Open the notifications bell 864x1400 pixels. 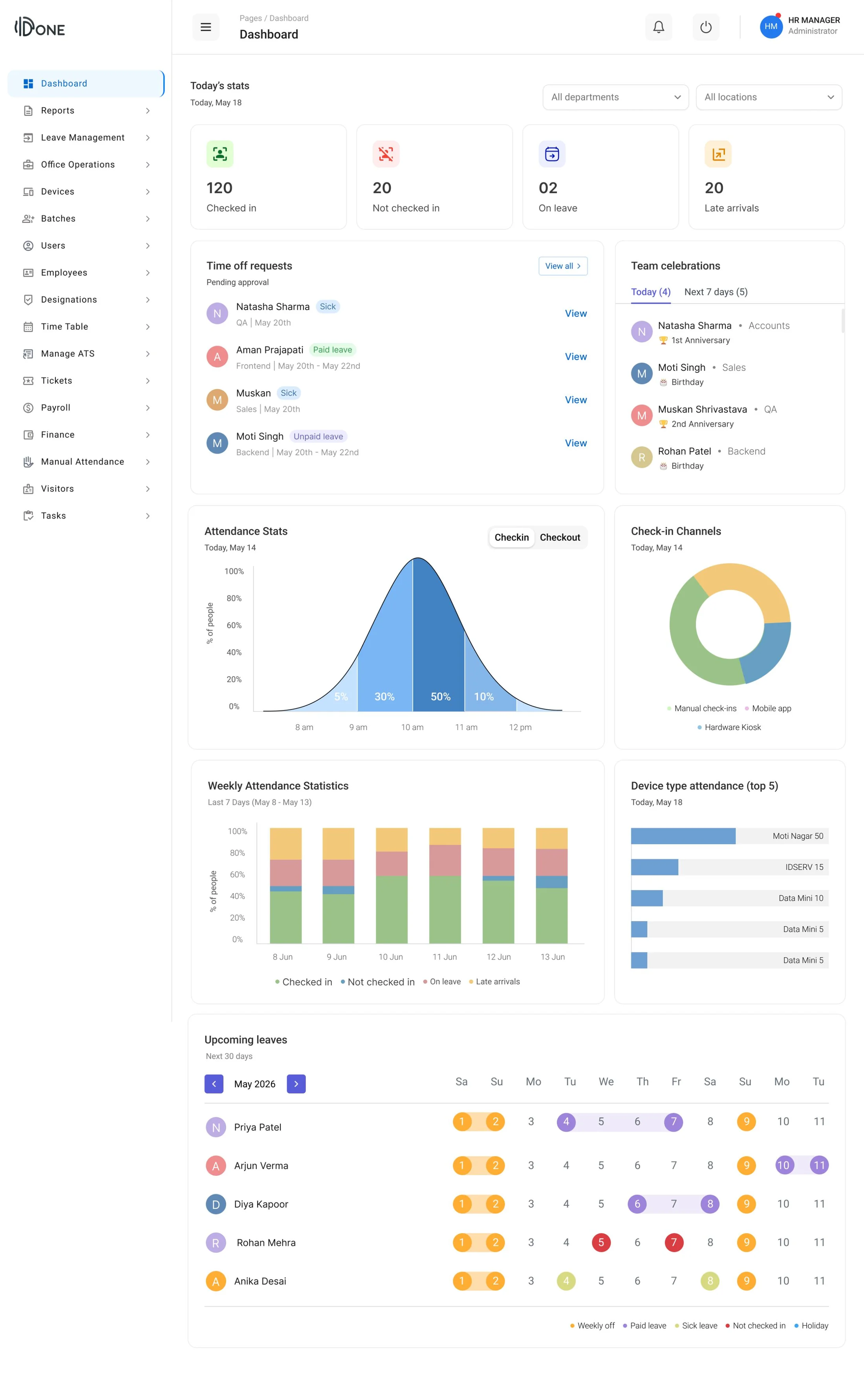click(658, 27)
